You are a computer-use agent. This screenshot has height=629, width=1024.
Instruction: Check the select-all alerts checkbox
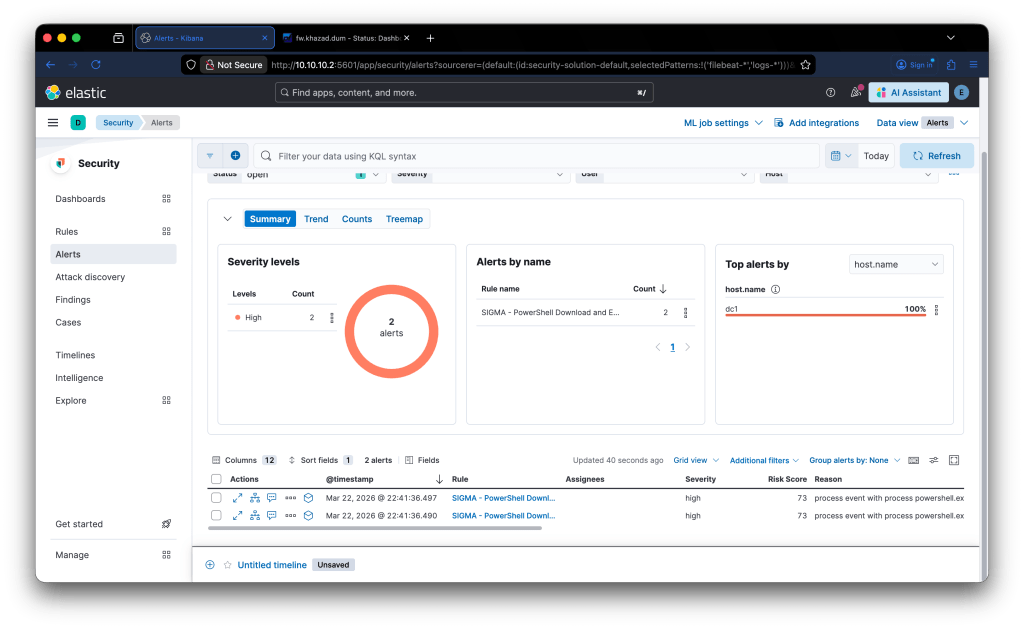pyautogui.click(x=216, y=479)
